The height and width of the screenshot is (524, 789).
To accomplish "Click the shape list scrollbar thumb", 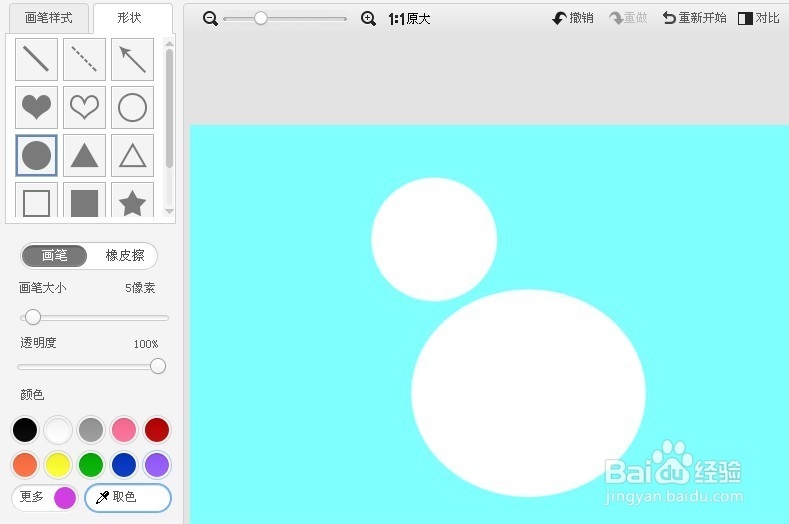I will [x=169, y=108].
